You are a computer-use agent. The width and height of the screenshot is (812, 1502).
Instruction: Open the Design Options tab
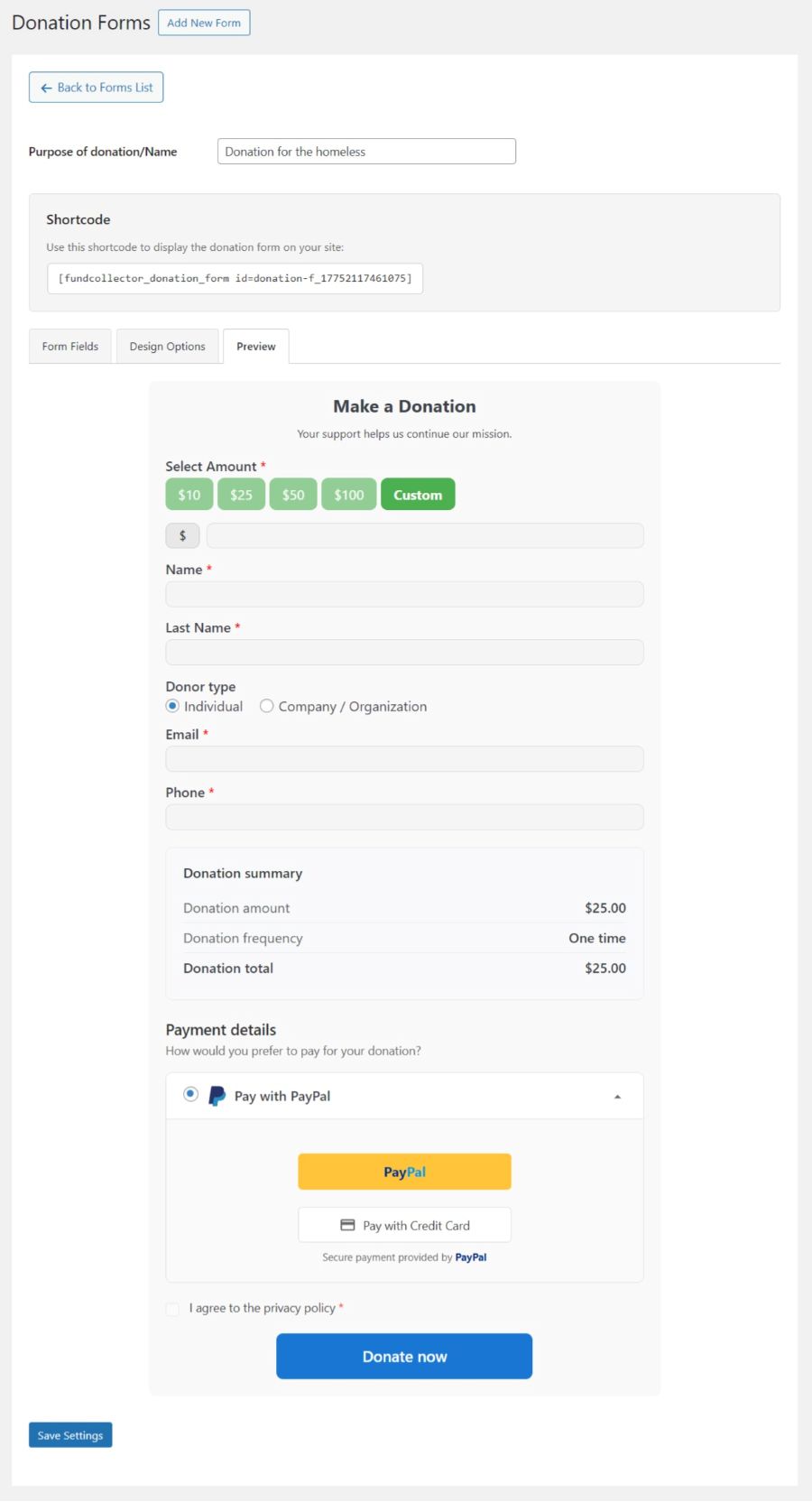[x=167, y=346]
